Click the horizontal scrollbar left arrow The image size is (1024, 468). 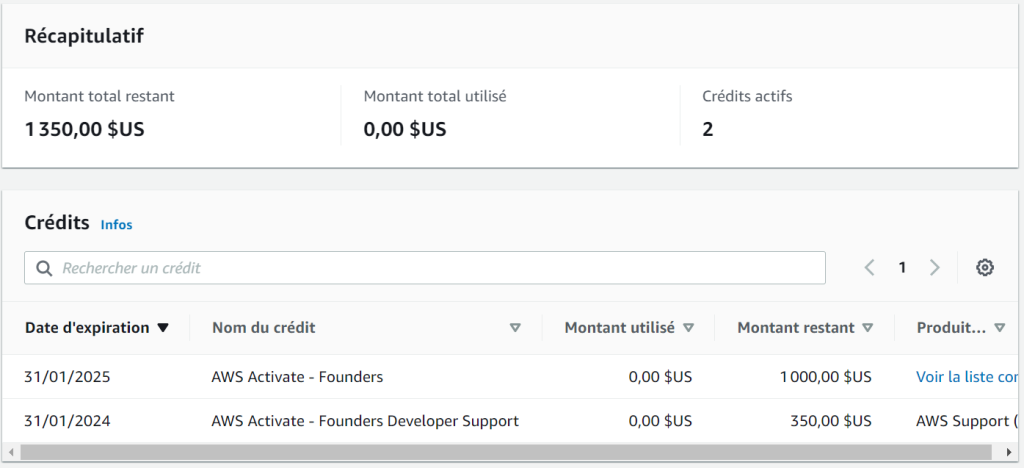coord(10,452)
